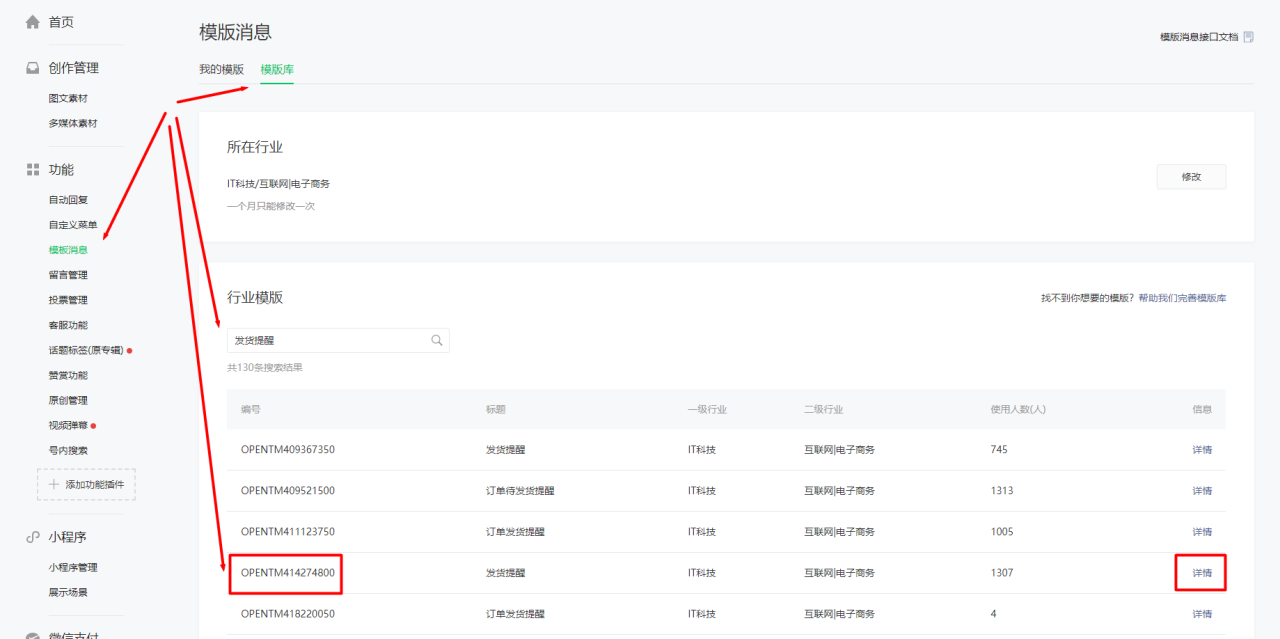Image resolution: width=1280 pixels, height=639 pixels.
Task: Open 详情 for template OPENTM414274800
Action: tap(1201, 573)
